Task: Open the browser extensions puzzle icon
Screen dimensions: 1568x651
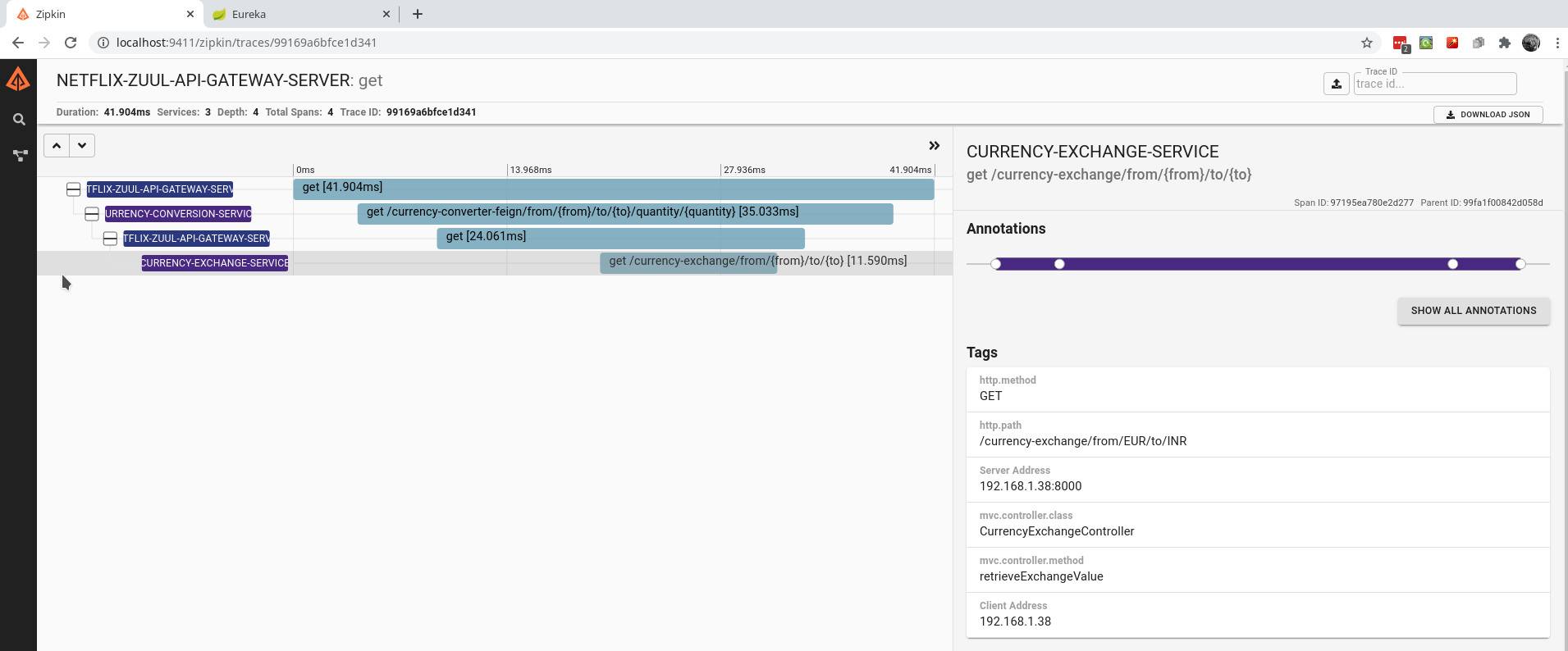Action: 1505,43
